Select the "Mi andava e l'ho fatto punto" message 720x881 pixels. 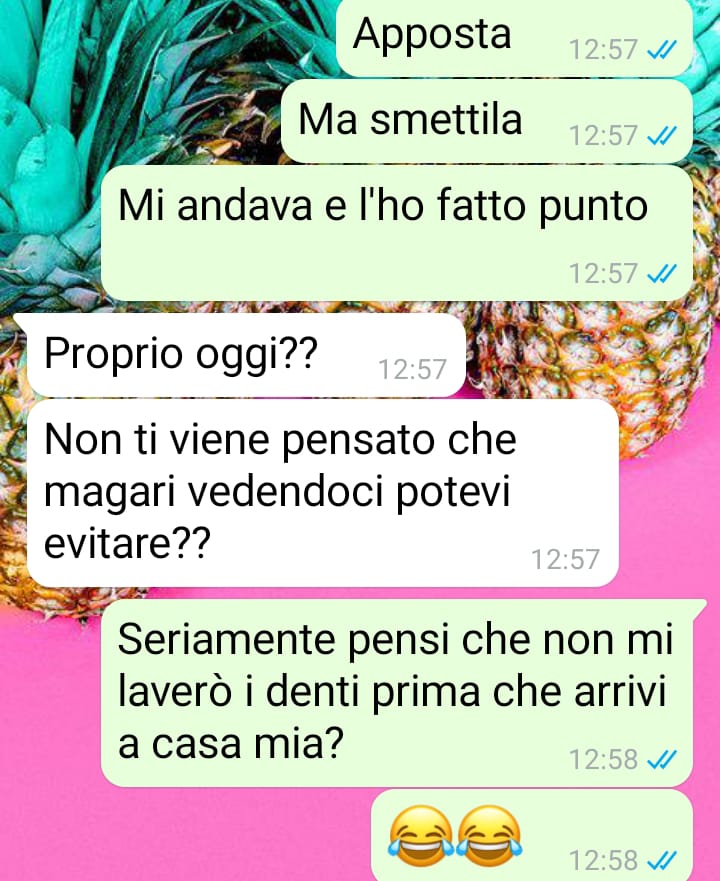(x=397, y=233)
